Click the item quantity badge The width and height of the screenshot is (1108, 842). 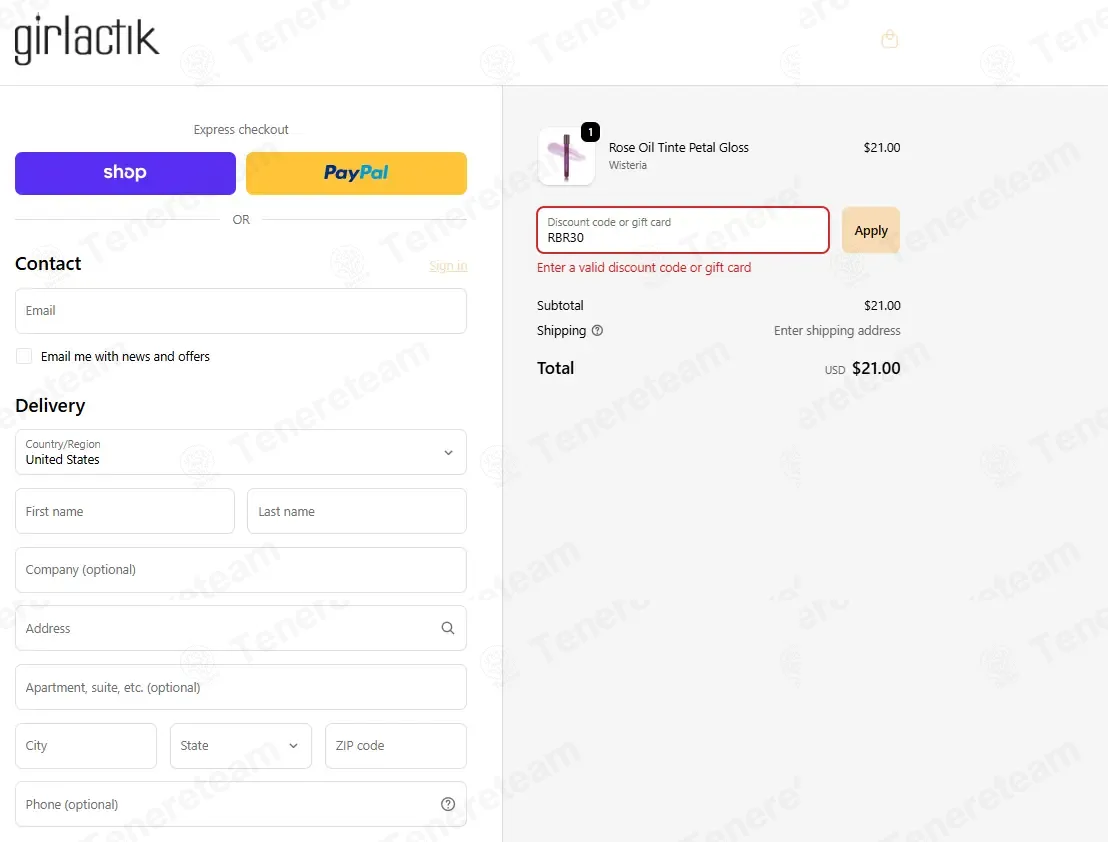click(590, 132)
